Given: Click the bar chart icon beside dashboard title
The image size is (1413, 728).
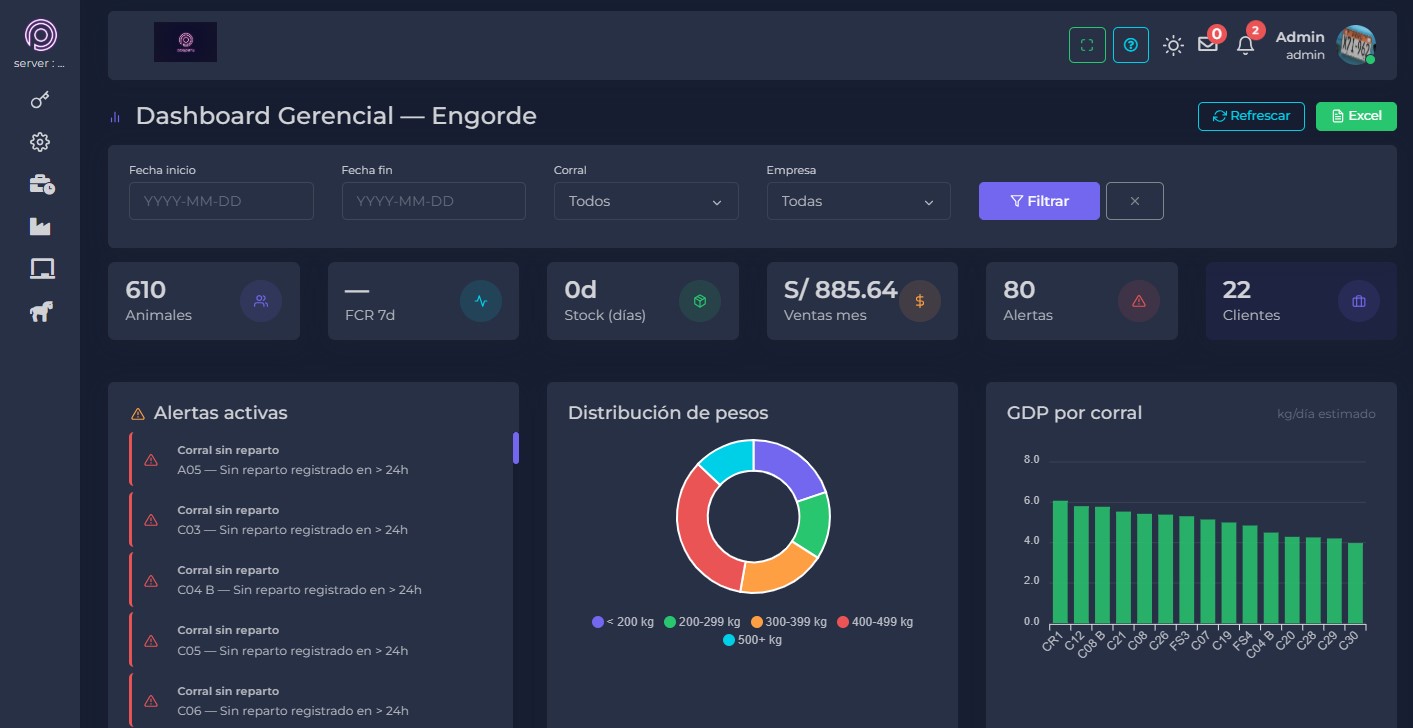Looking at the screenshot, I should tap(115, 117).
